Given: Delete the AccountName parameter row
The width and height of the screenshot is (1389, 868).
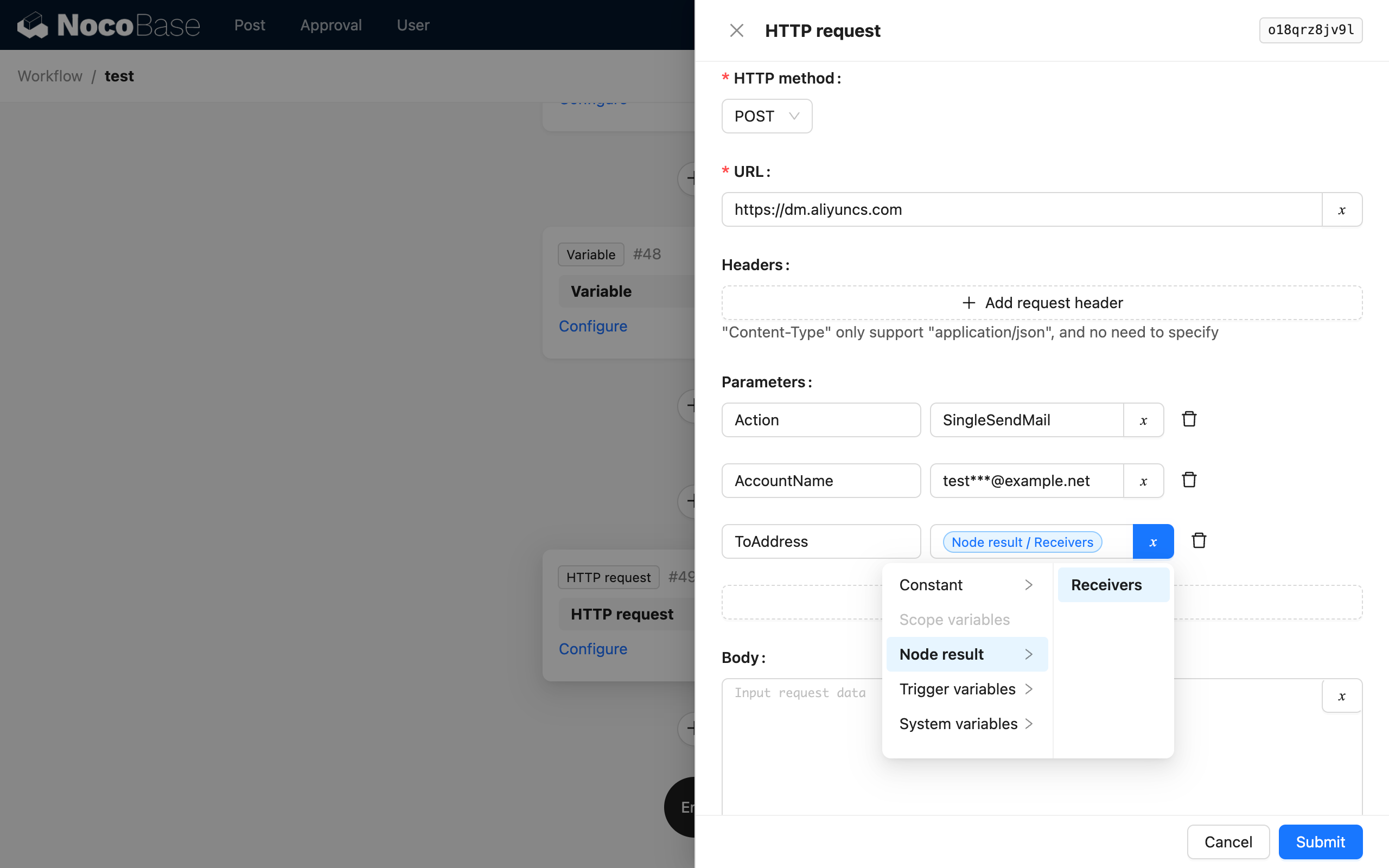Looking at the screenshot, I should pos(1188,480).
